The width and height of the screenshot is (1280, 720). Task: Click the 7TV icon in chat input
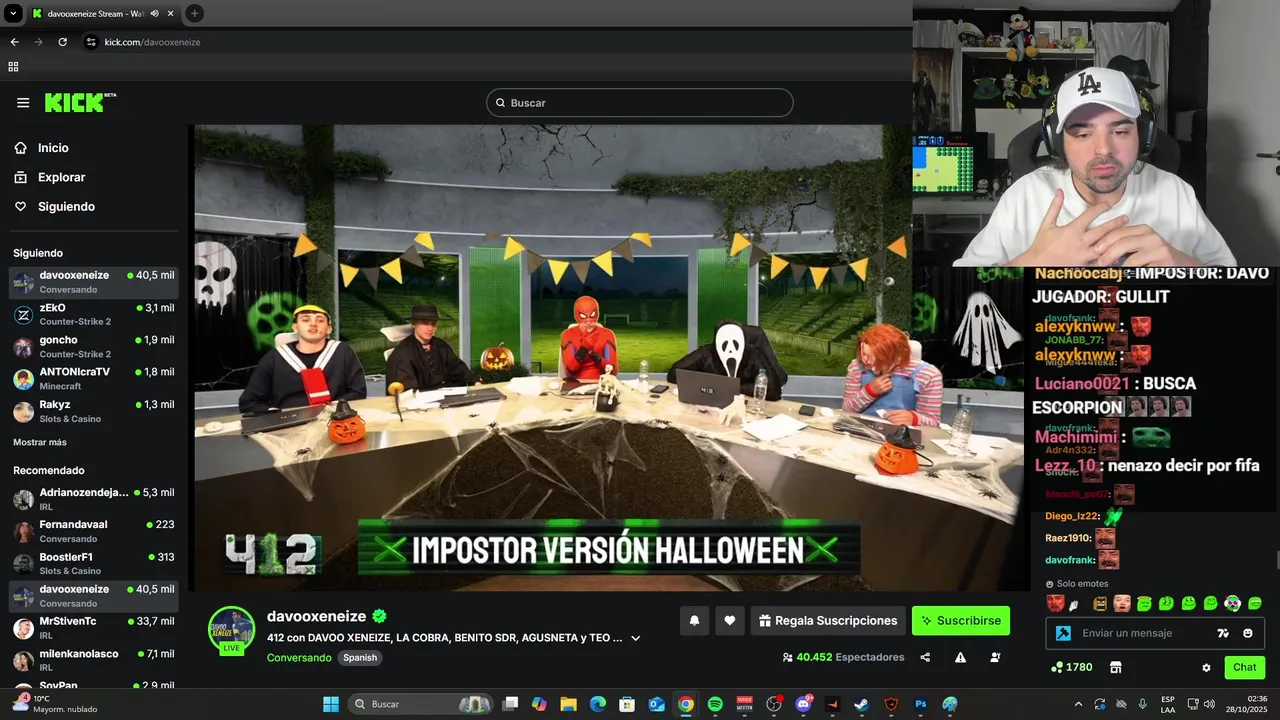tap(1223, 633)
